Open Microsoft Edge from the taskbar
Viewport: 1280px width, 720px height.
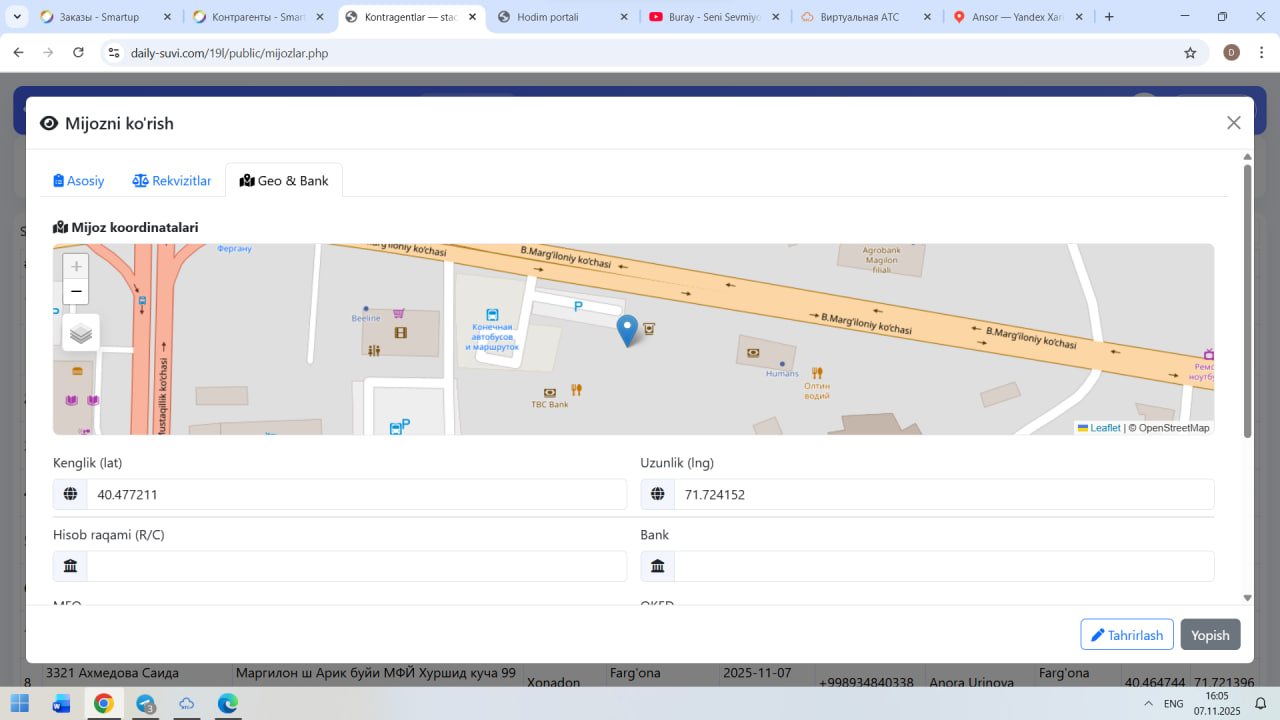pos(228,704)
